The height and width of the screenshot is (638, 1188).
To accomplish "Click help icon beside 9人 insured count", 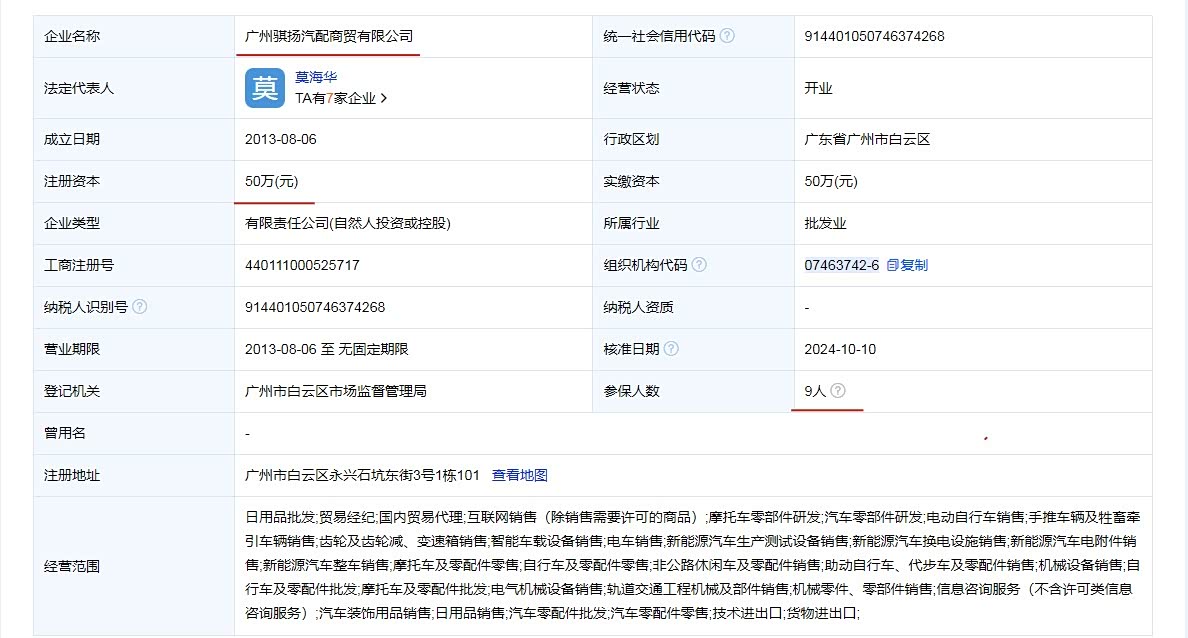I will click(x=838, y=391).
